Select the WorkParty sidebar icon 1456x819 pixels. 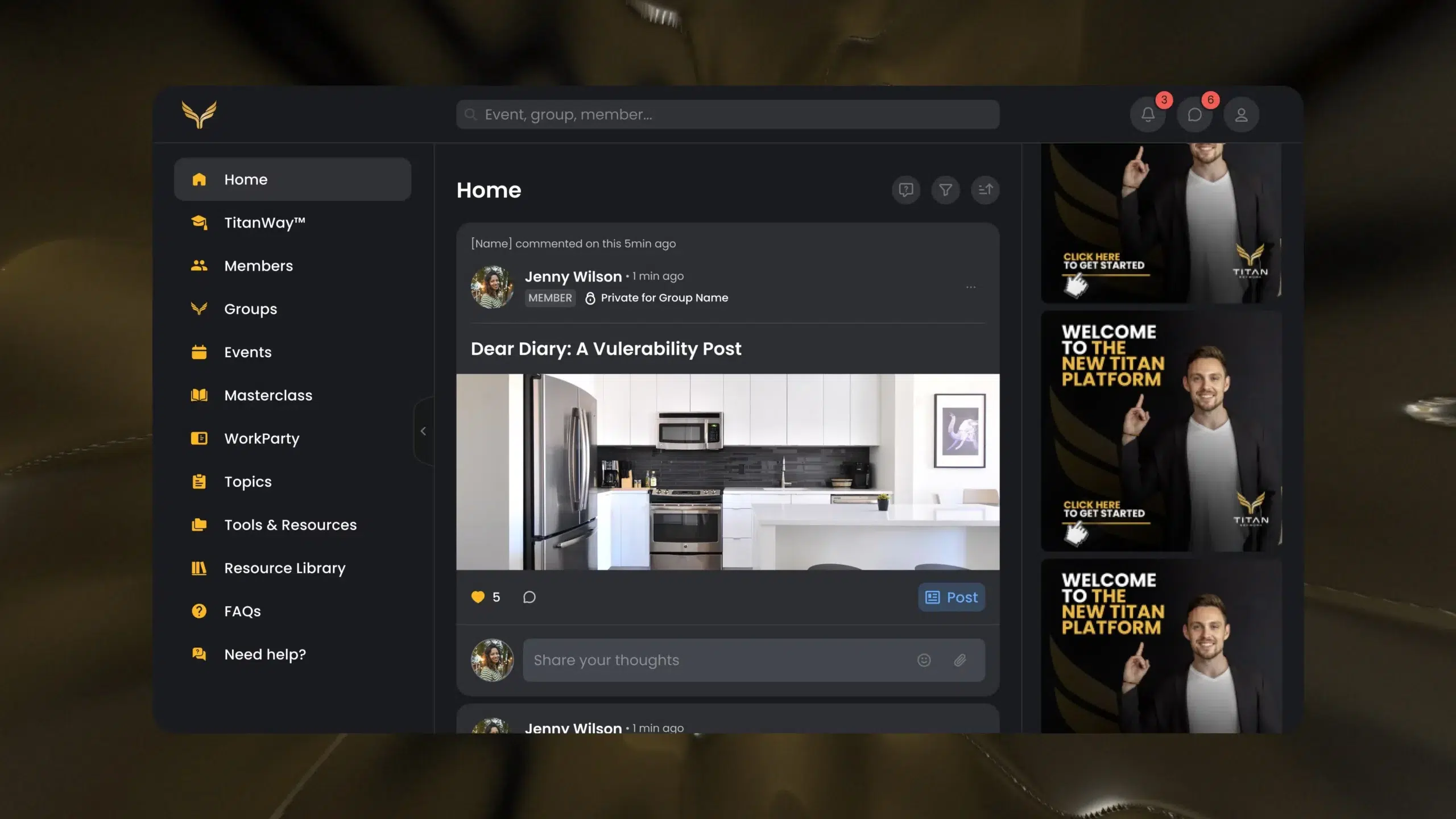coord(198,438)
